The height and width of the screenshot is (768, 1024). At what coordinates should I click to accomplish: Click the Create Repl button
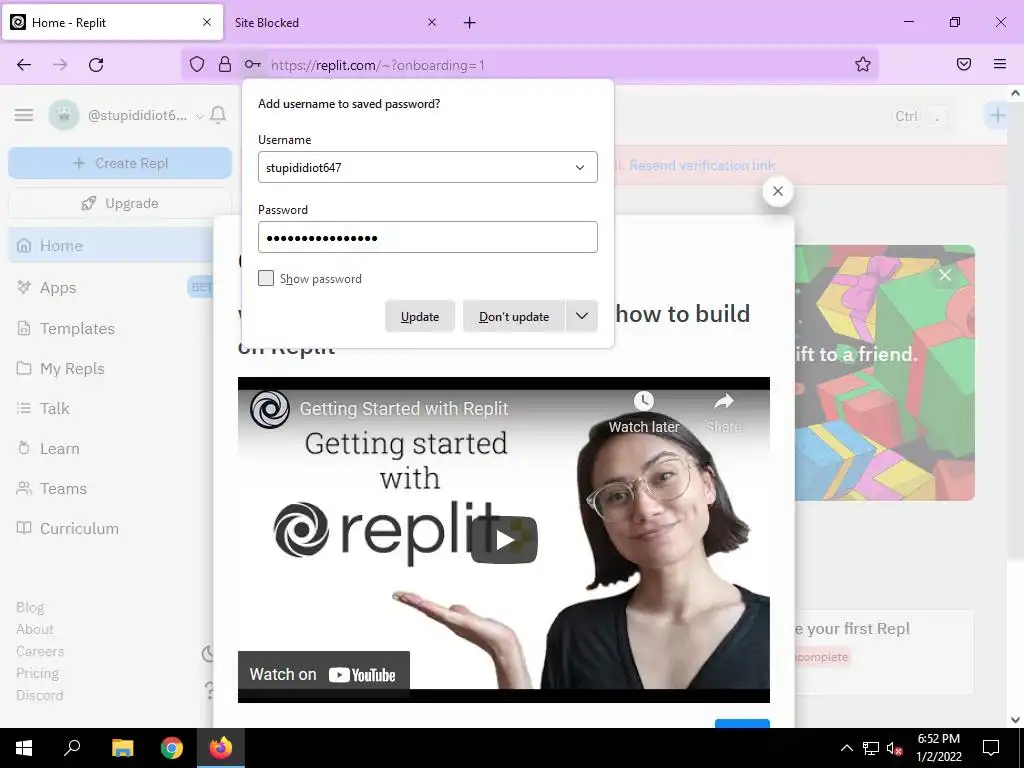[x=120, y=163]
